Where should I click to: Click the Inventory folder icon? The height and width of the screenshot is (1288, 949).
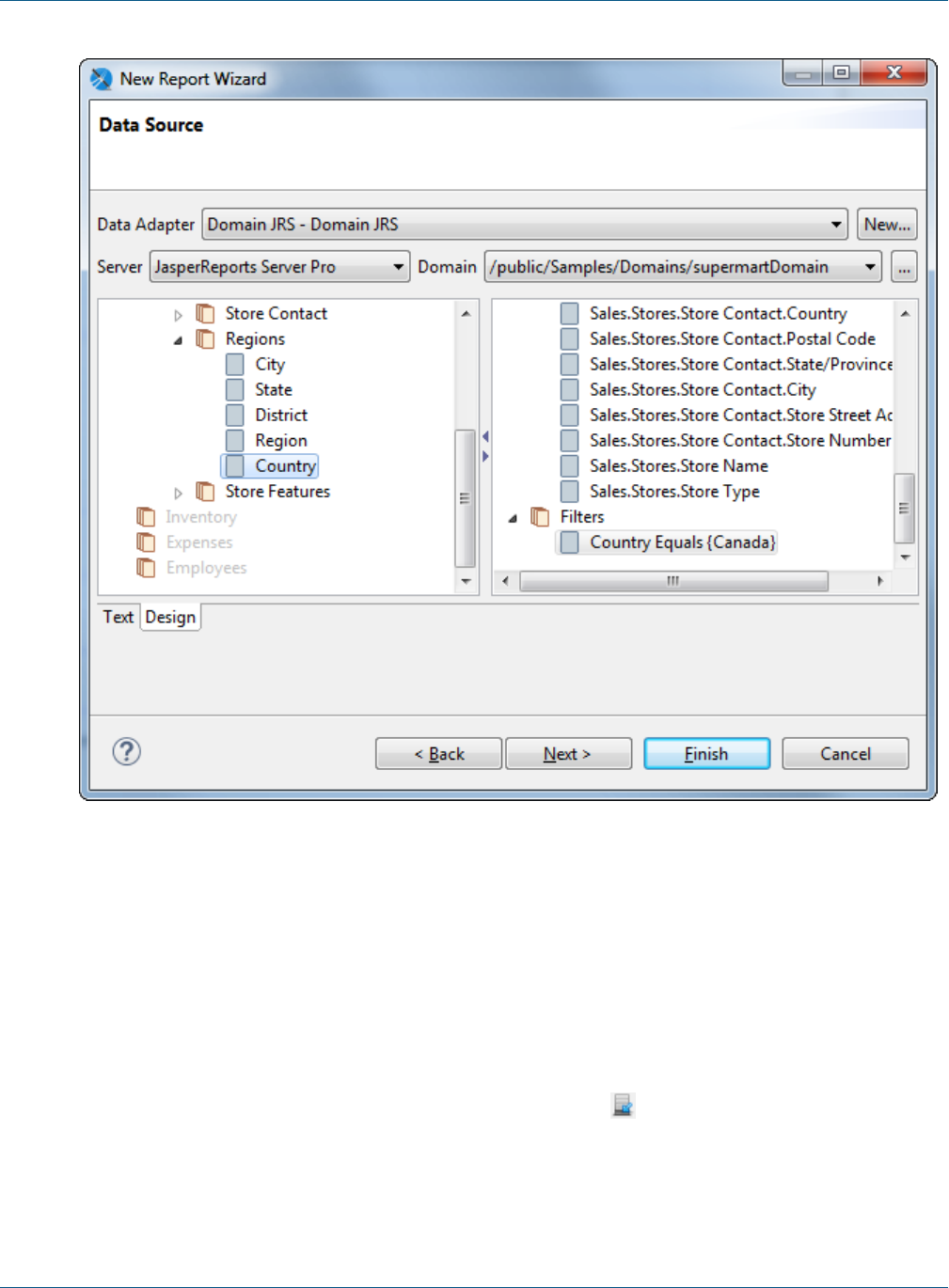click(x=146, y=516)
